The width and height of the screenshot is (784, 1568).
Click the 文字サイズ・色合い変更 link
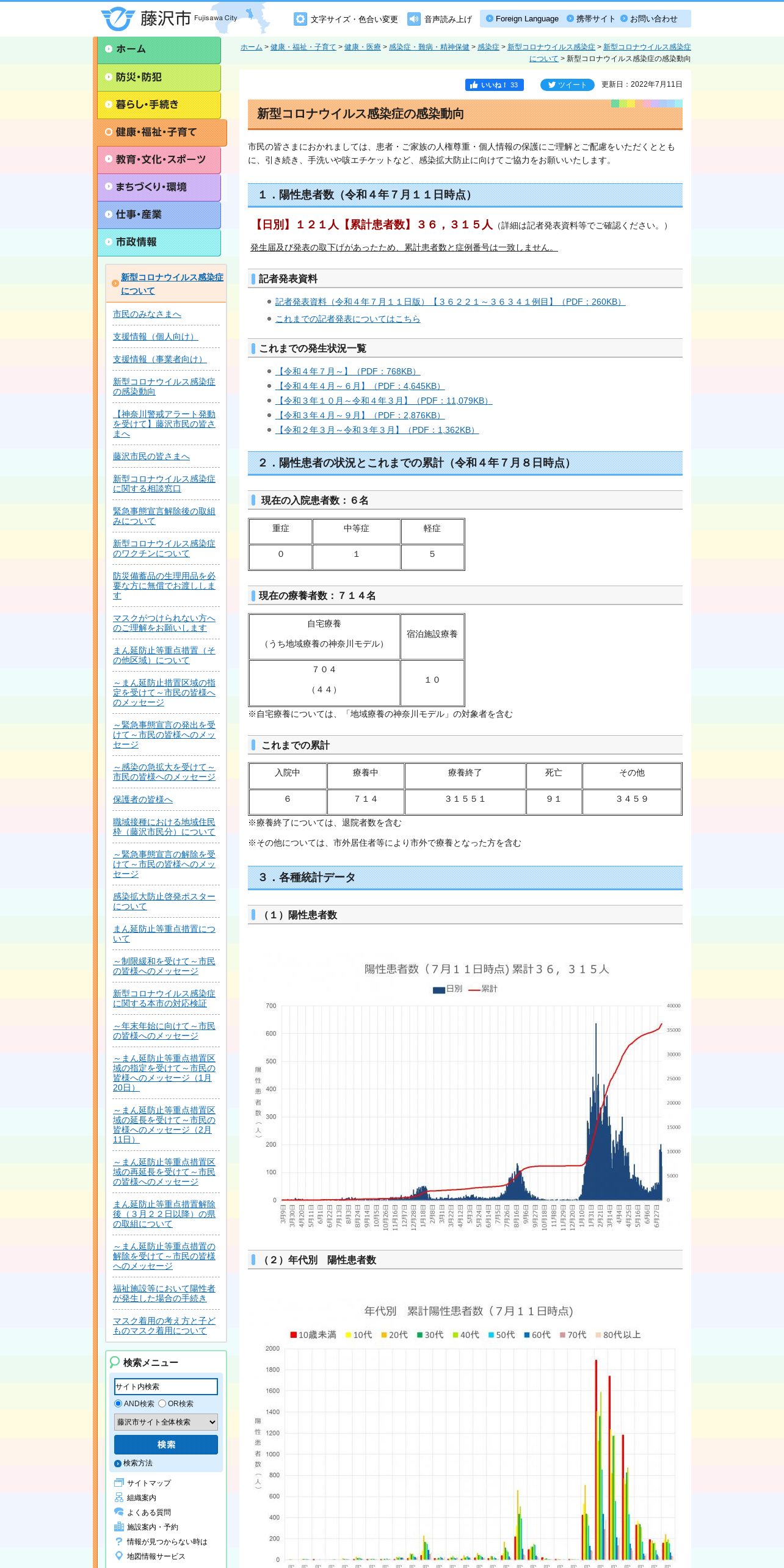(354, 20)
